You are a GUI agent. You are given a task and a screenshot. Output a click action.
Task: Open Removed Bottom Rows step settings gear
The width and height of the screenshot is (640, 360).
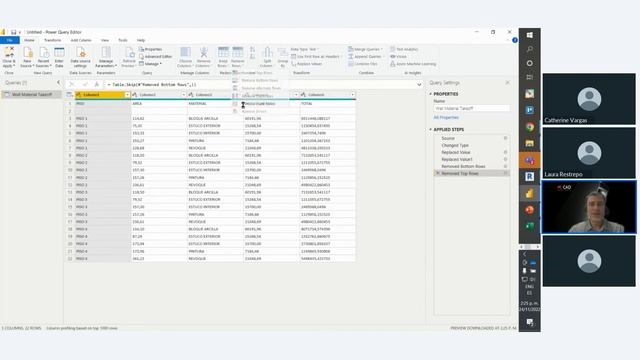click(x=505, y=167)
